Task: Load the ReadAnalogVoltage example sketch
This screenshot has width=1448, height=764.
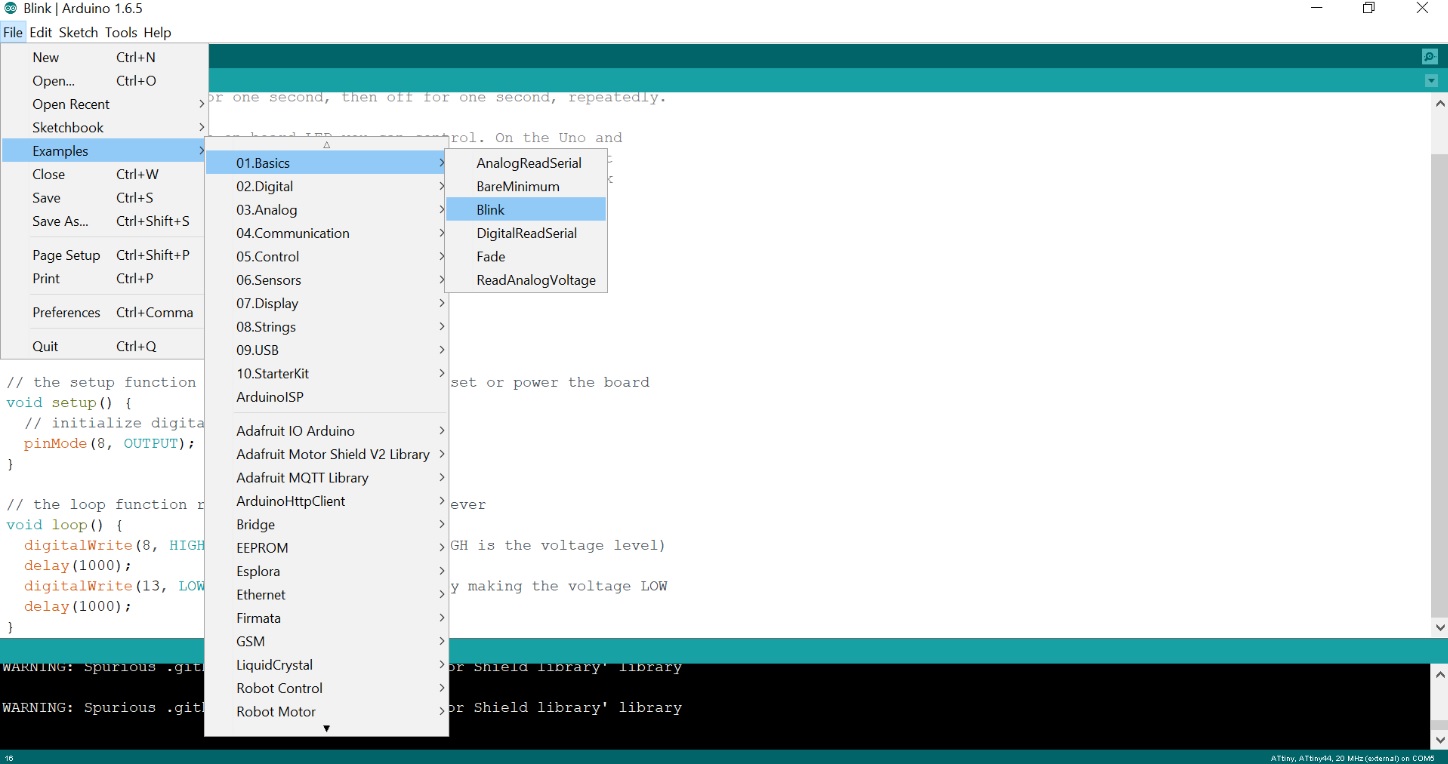Action: tap(526, 280)
